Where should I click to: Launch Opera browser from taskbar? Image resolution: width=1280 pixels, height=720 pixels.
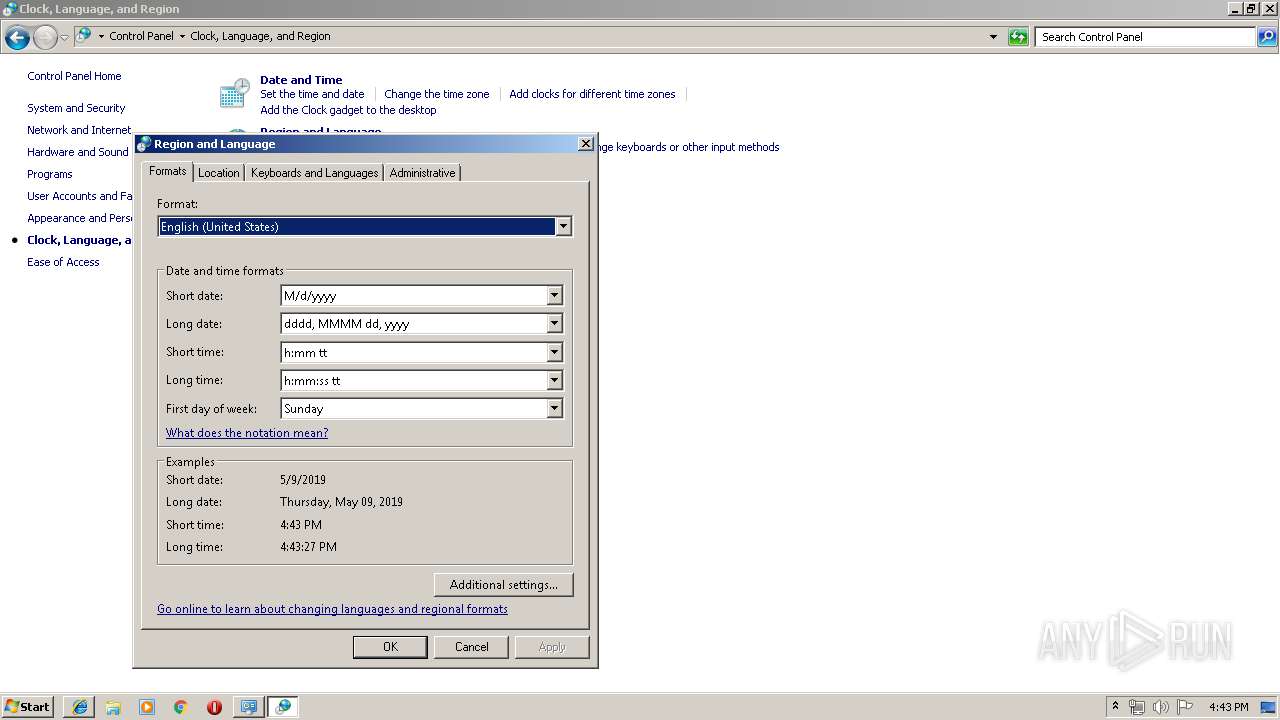tap(214, 707)
